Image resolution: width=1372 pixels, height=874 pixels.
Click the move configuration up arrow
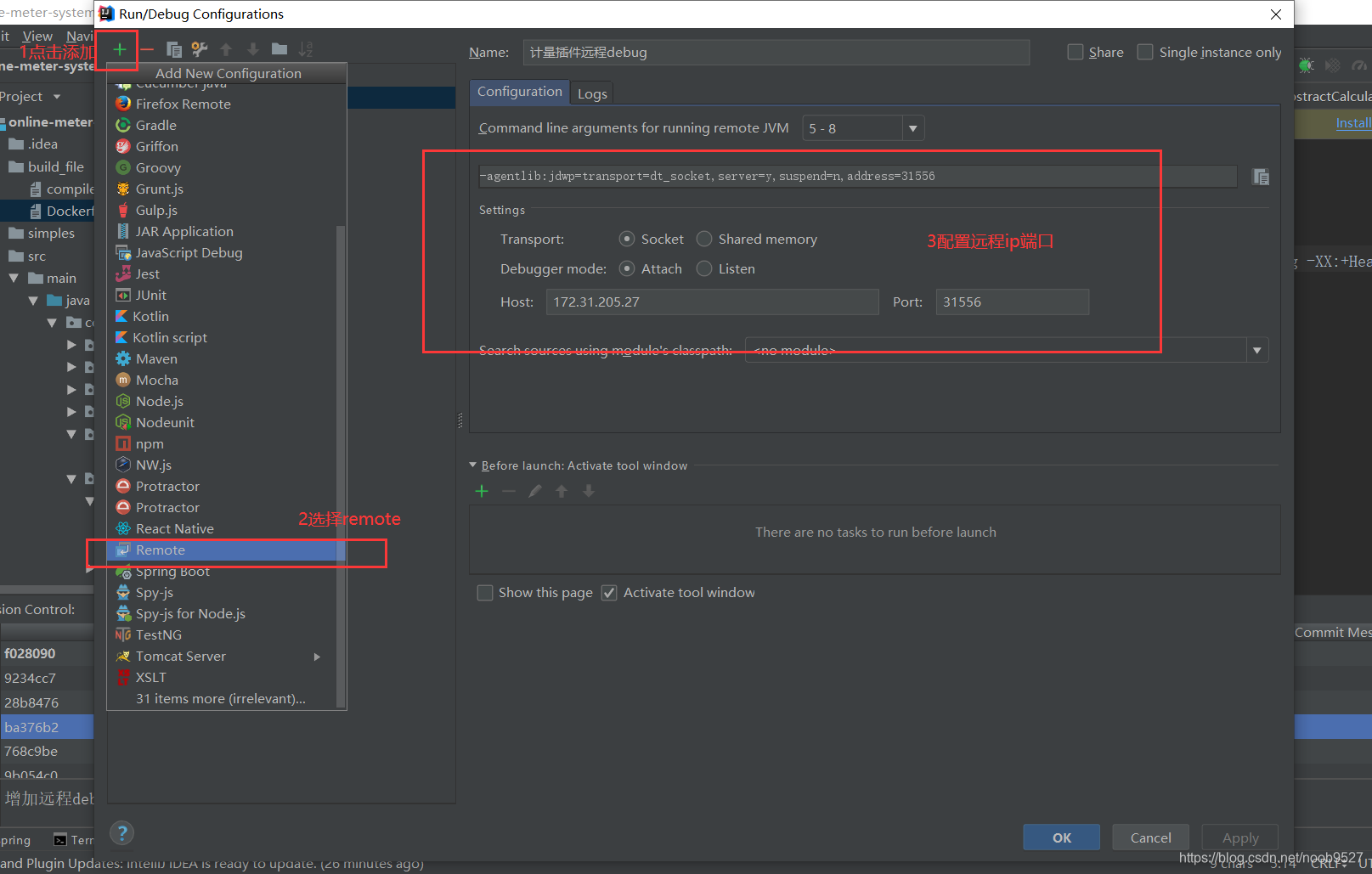[x=226, y=49]
